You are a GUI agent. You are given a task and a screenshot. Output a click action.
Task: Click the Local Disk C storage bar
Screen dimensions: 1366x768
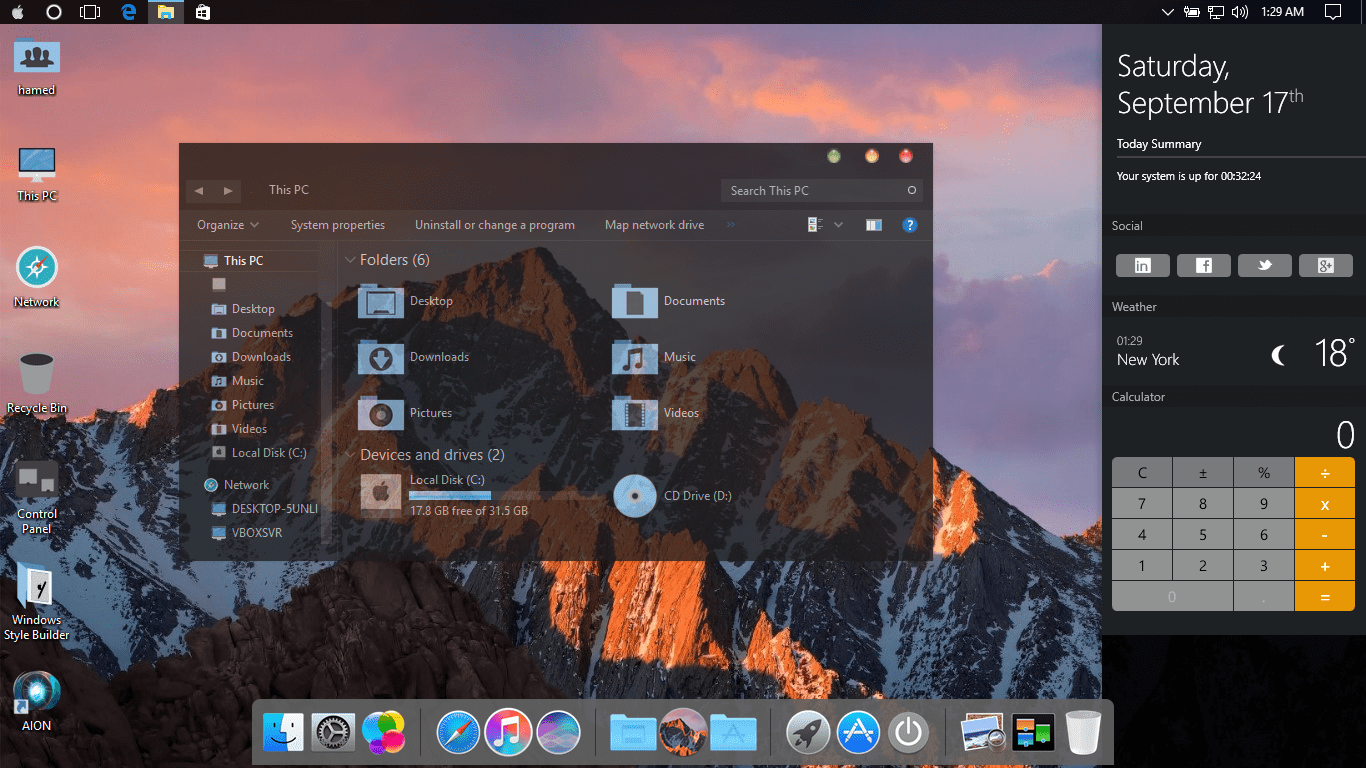(x=449, y=494)
